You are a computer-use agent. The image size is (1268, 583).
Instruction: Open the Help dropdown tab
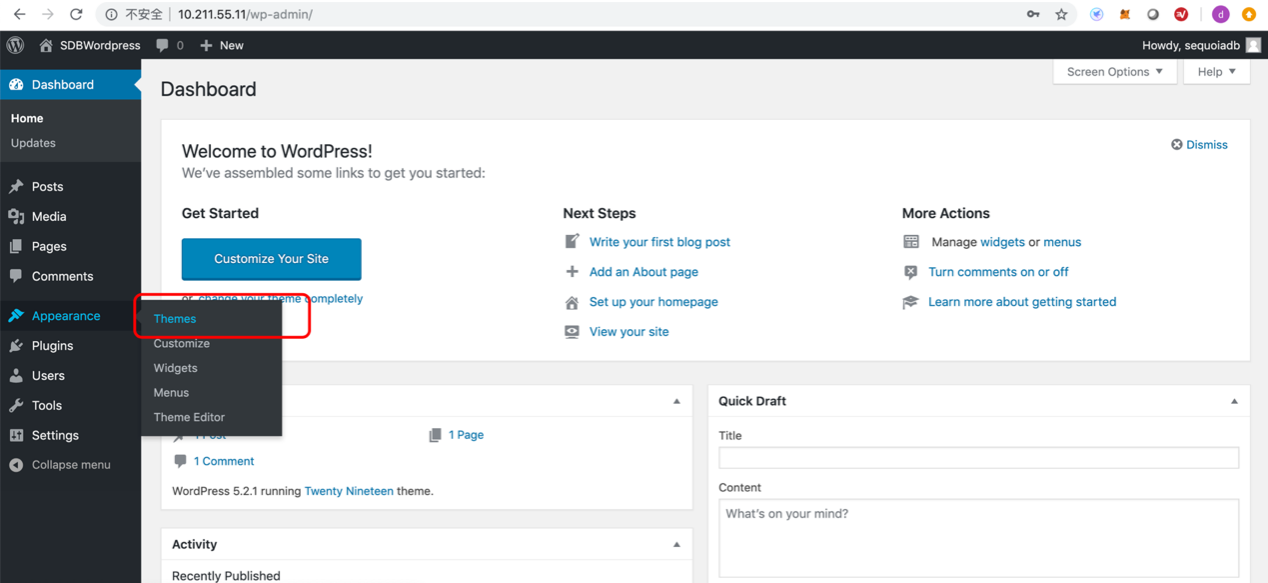tap(1216, 72)
